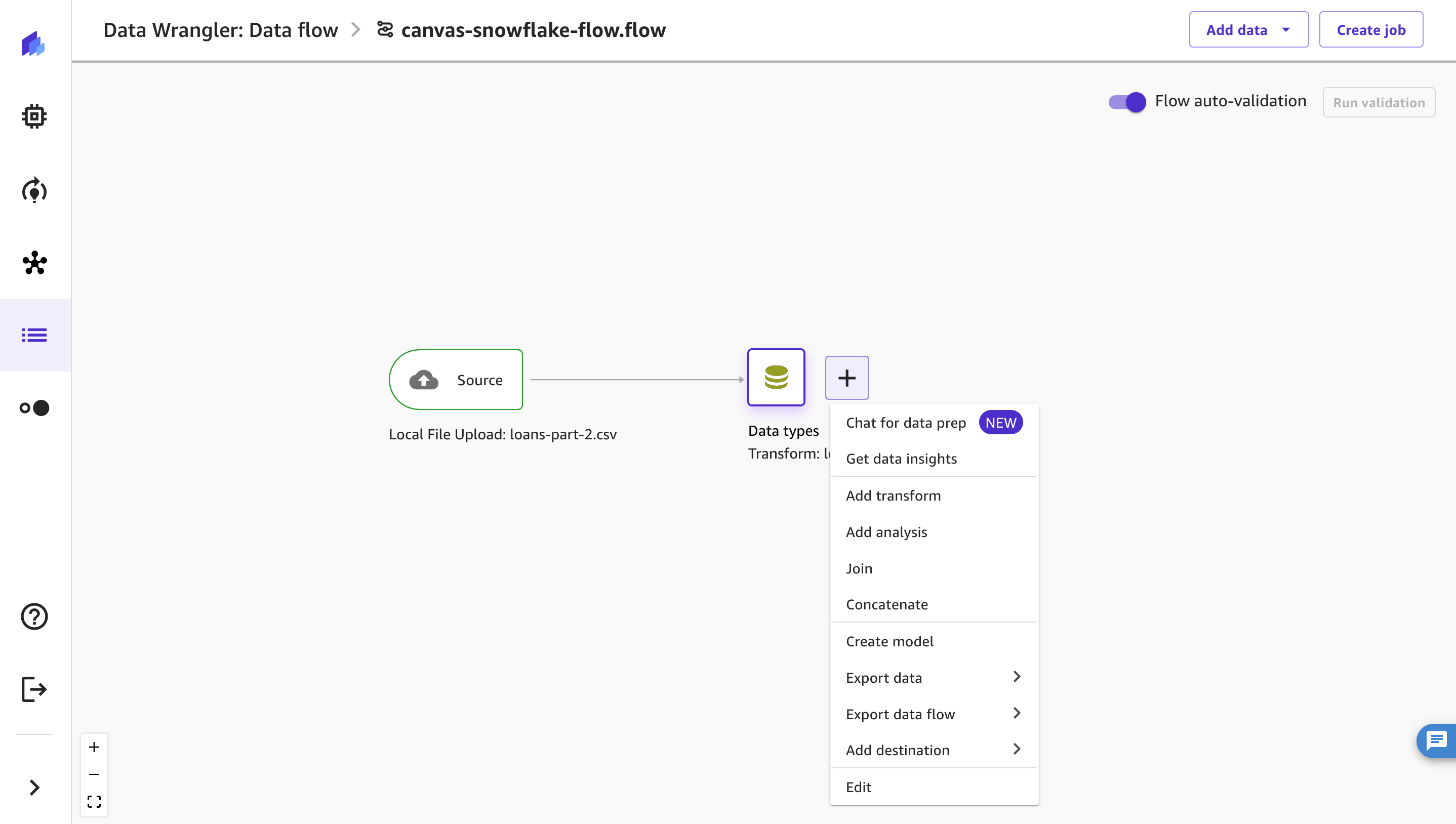Screen dimensions: 1456x824
Task: Open the circular arrow lightbulb sidebar icon
Action: click(34, 190)
